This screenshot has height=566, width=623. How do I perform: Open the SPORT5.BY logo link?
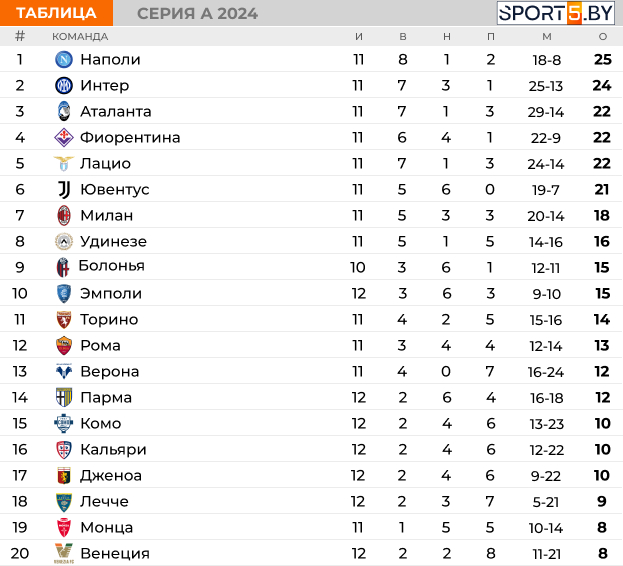[556, 13]
